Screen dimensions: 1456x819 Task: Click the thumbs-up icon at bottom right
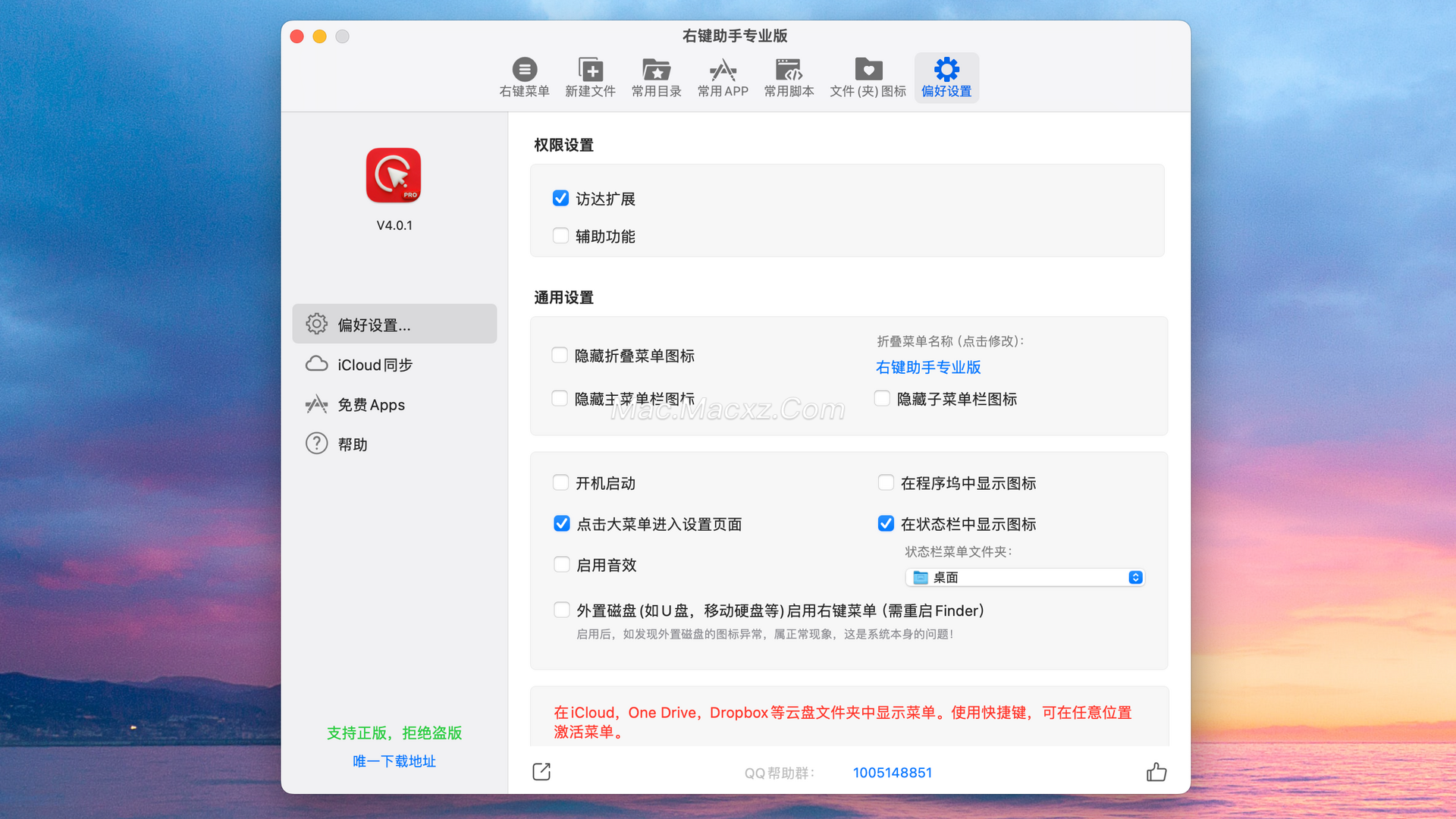click(x=1156, y=772)
